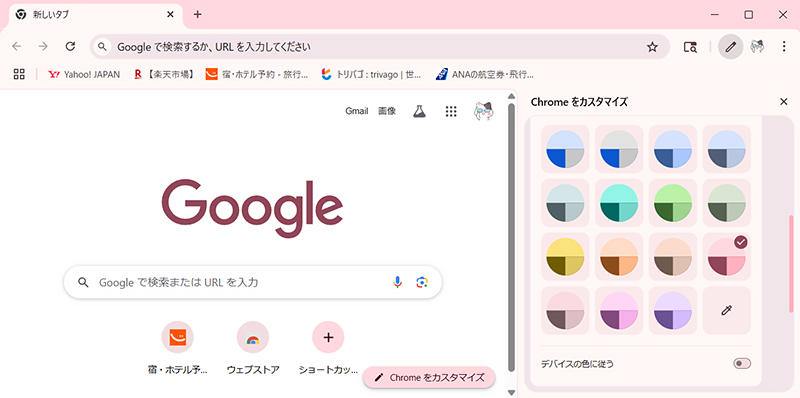Click the magnifier icon in the address bar
Screen dimensions: 800x398
(103, 47)
